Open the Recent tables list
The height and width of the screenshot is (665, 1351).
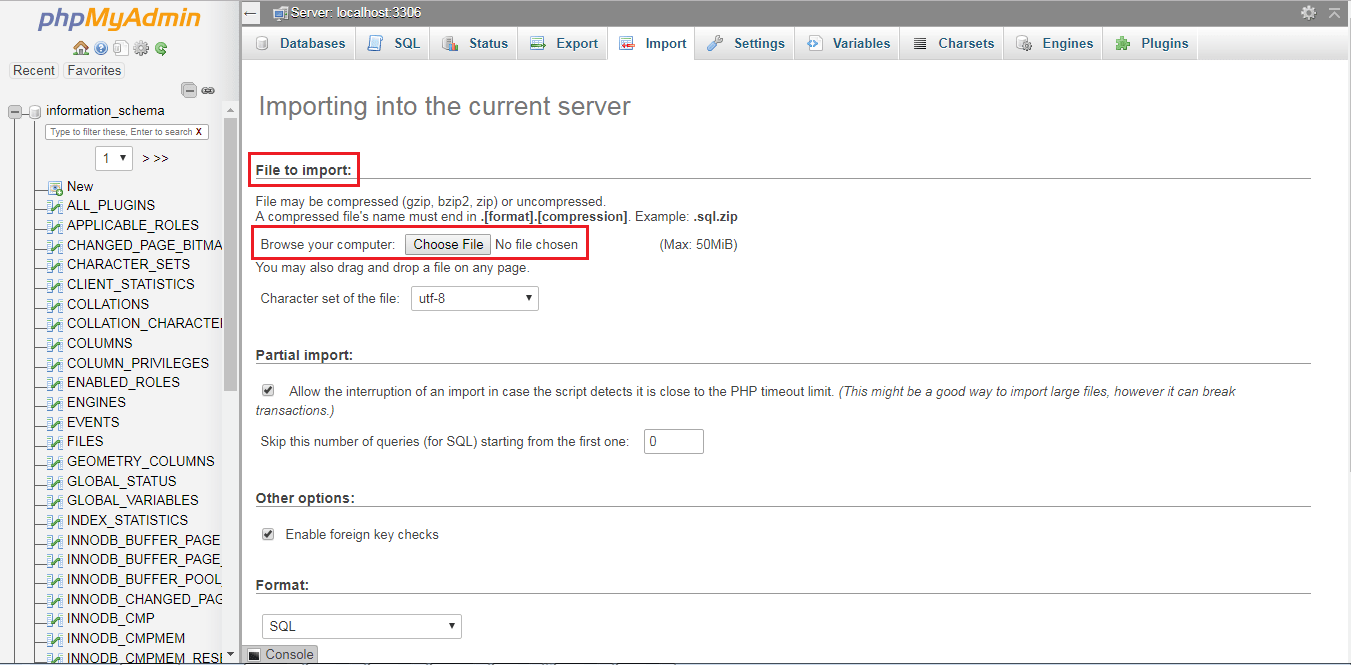click(x=34, y=70)
